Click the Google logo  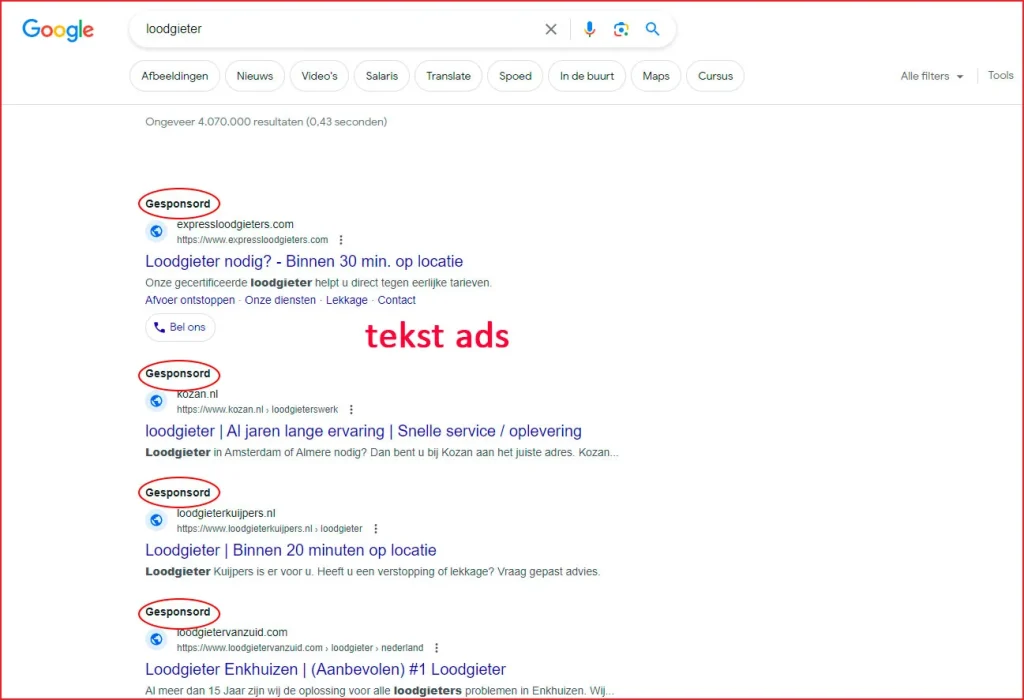pyautogui.click(x=58, y=30)
